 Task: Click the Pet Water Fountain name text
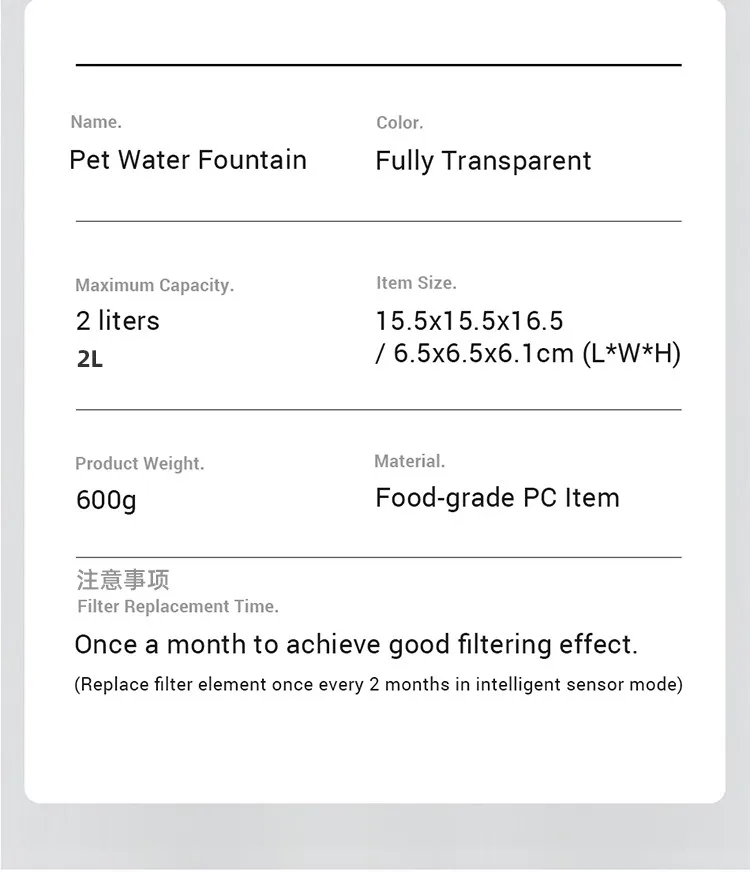click(188, 160)
